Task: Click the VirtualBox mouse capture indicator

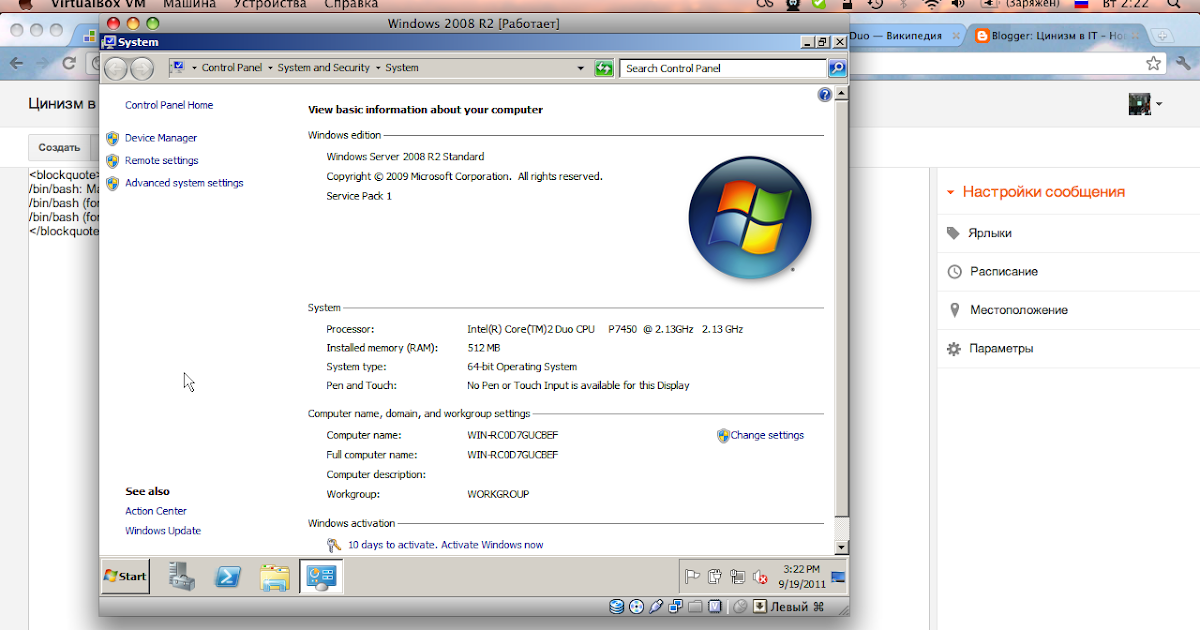Action: point(740,606)
